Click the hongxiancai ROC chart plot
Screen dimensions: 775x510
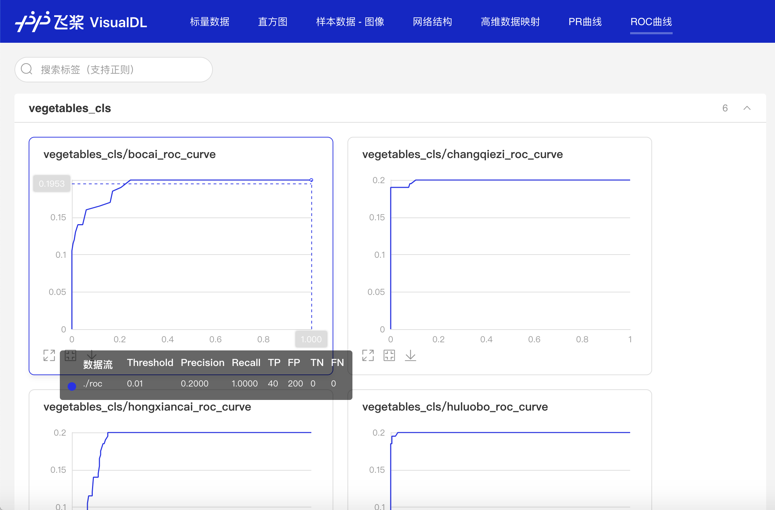(192, 471)
